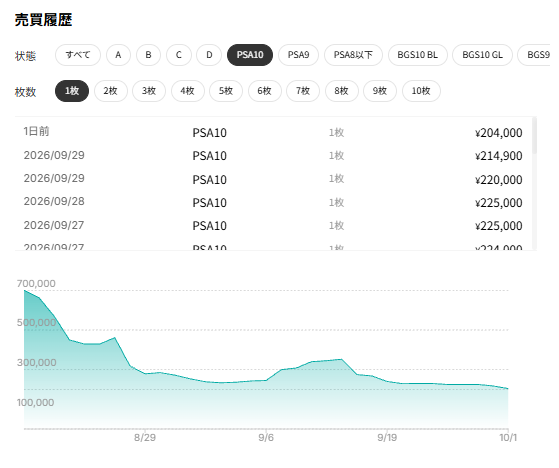Select quantity 7枚
Image resolution: width=559 pixels, height=468 pixels.
tap(303, 91)
